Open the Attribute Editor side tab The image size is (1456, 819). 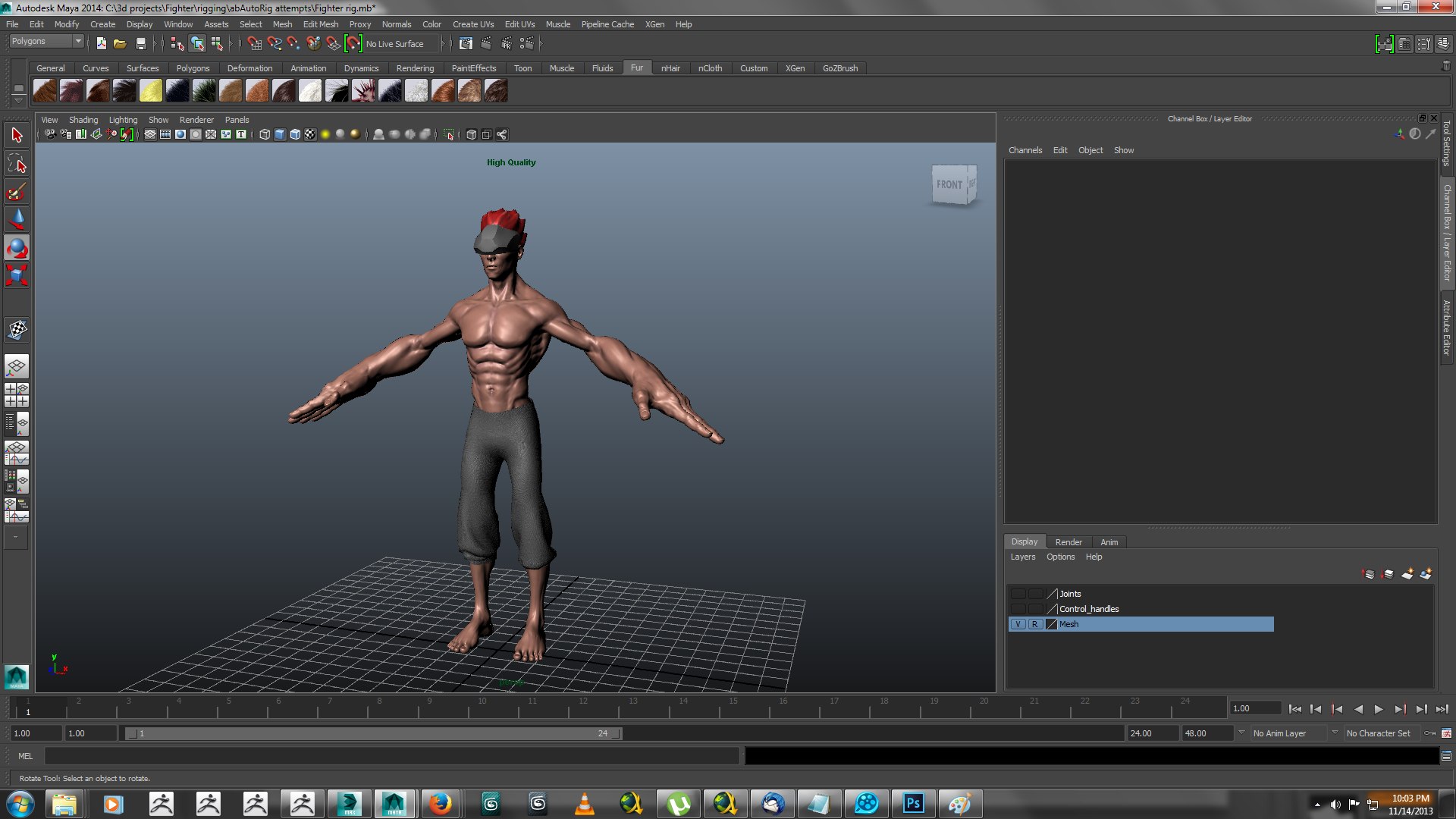1447,328
